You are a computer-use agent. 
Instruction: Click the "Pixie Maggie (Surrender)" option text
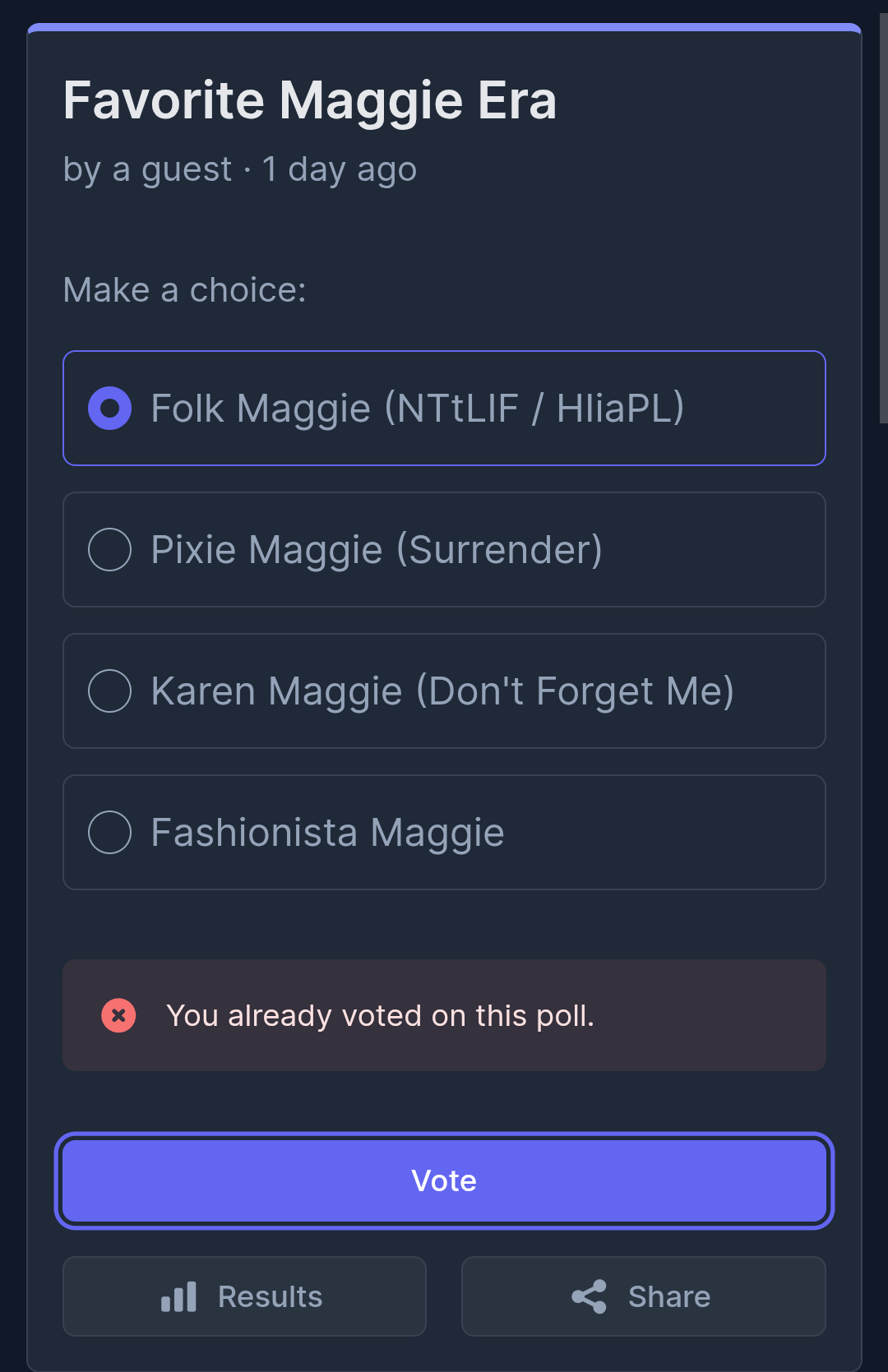[377, 550]
